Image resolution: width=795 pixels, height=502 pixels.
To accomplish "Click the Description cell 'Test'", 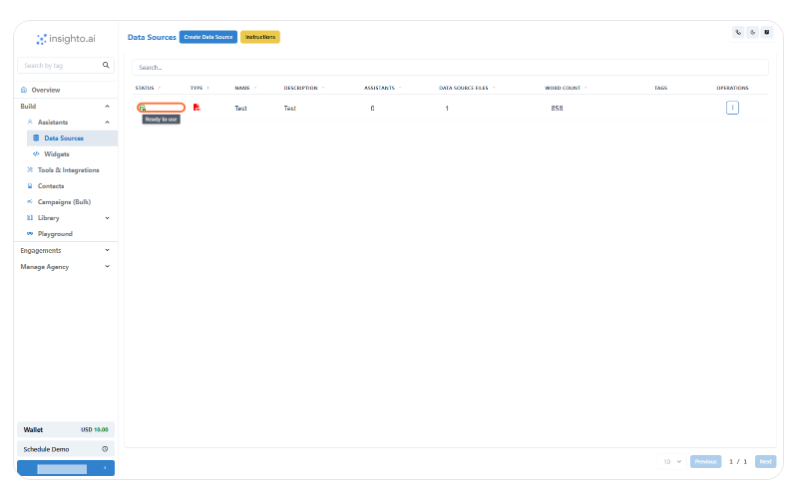I will click(x=290, y=108).
